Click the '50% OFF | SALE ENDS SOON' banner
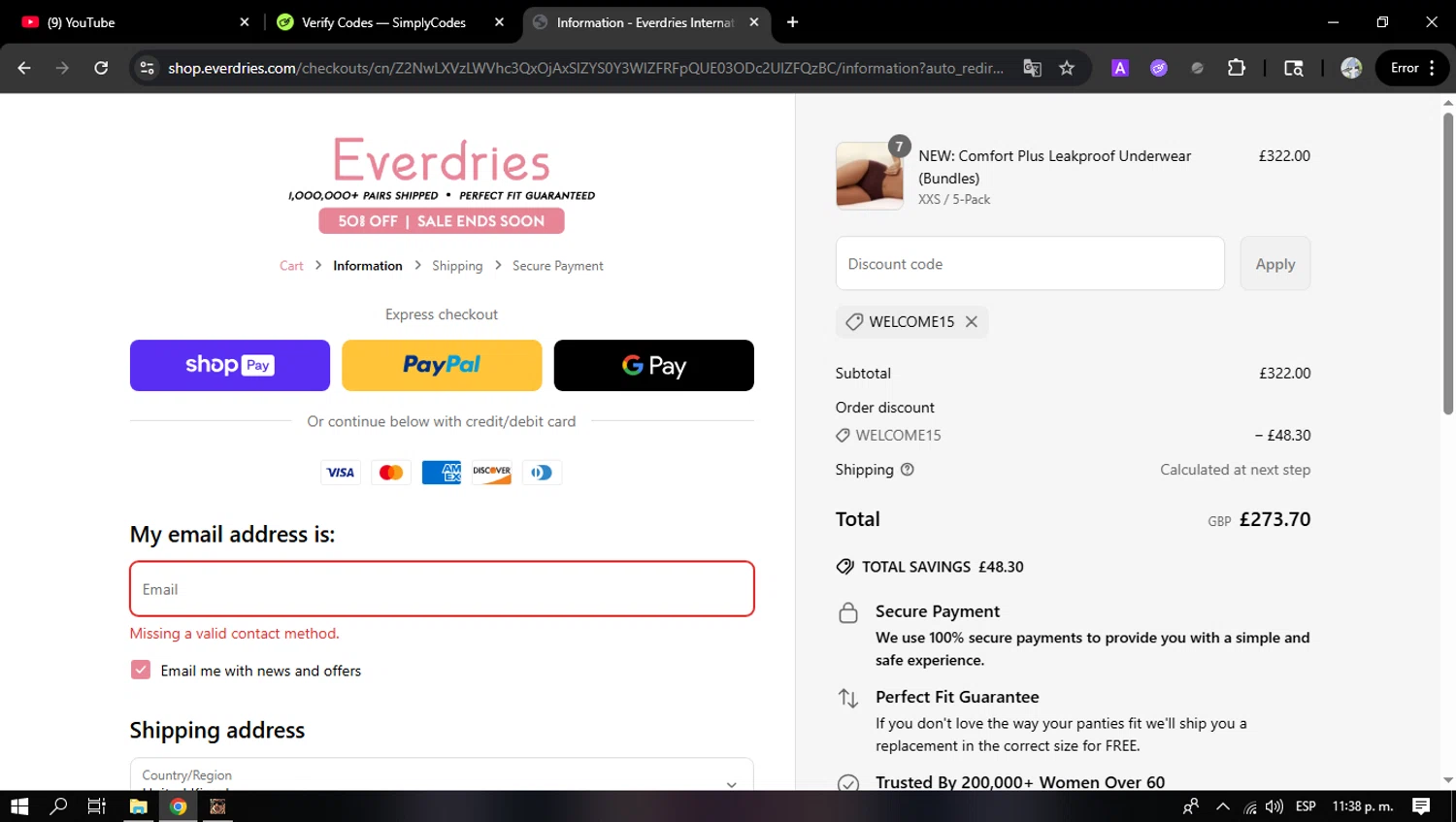The height and width of the screenshot is (822, 1456). click(442, 221)
